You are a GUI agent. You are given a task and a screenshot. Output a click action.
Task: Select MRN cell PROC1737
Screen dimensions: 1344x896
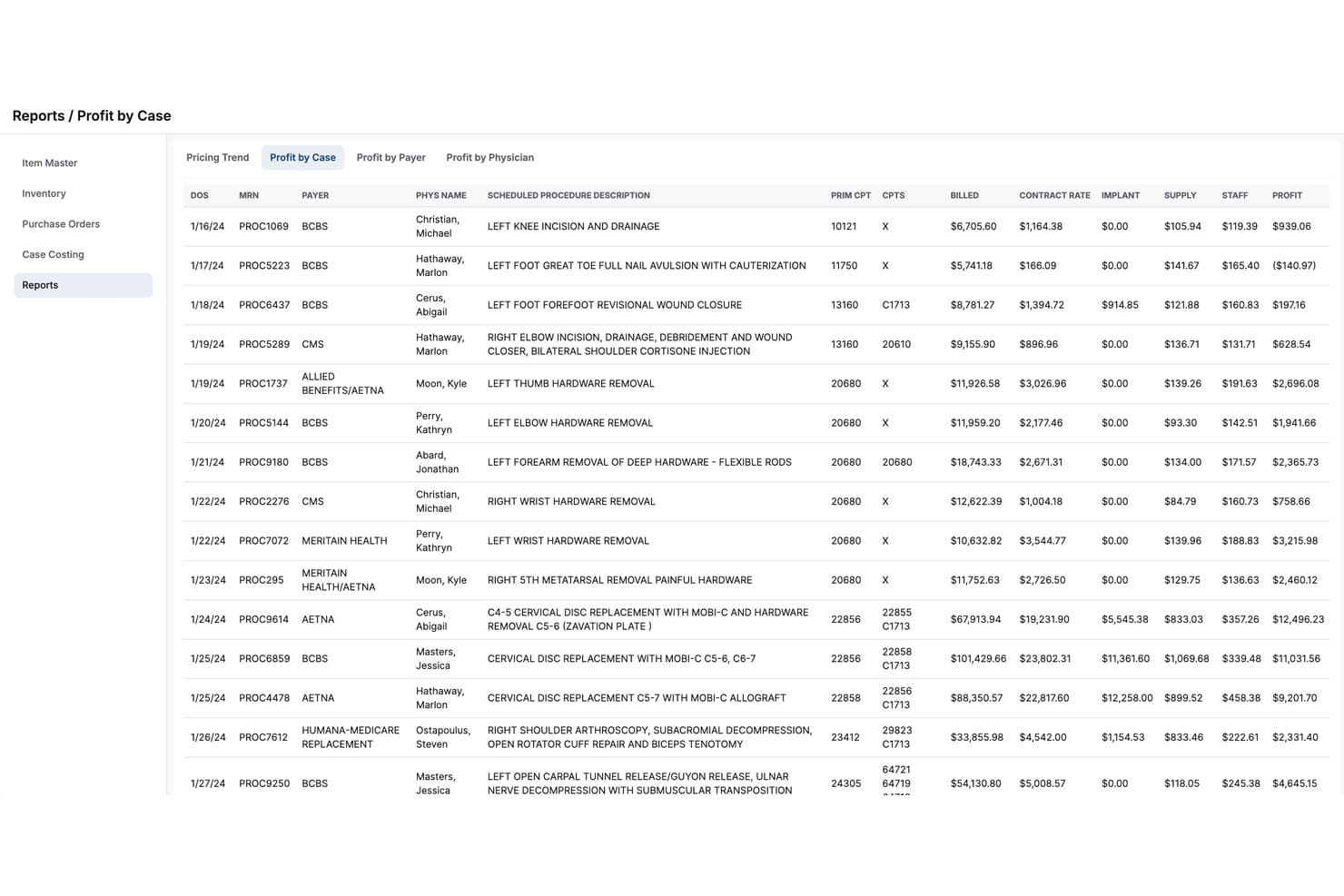[x=263, y=384]
